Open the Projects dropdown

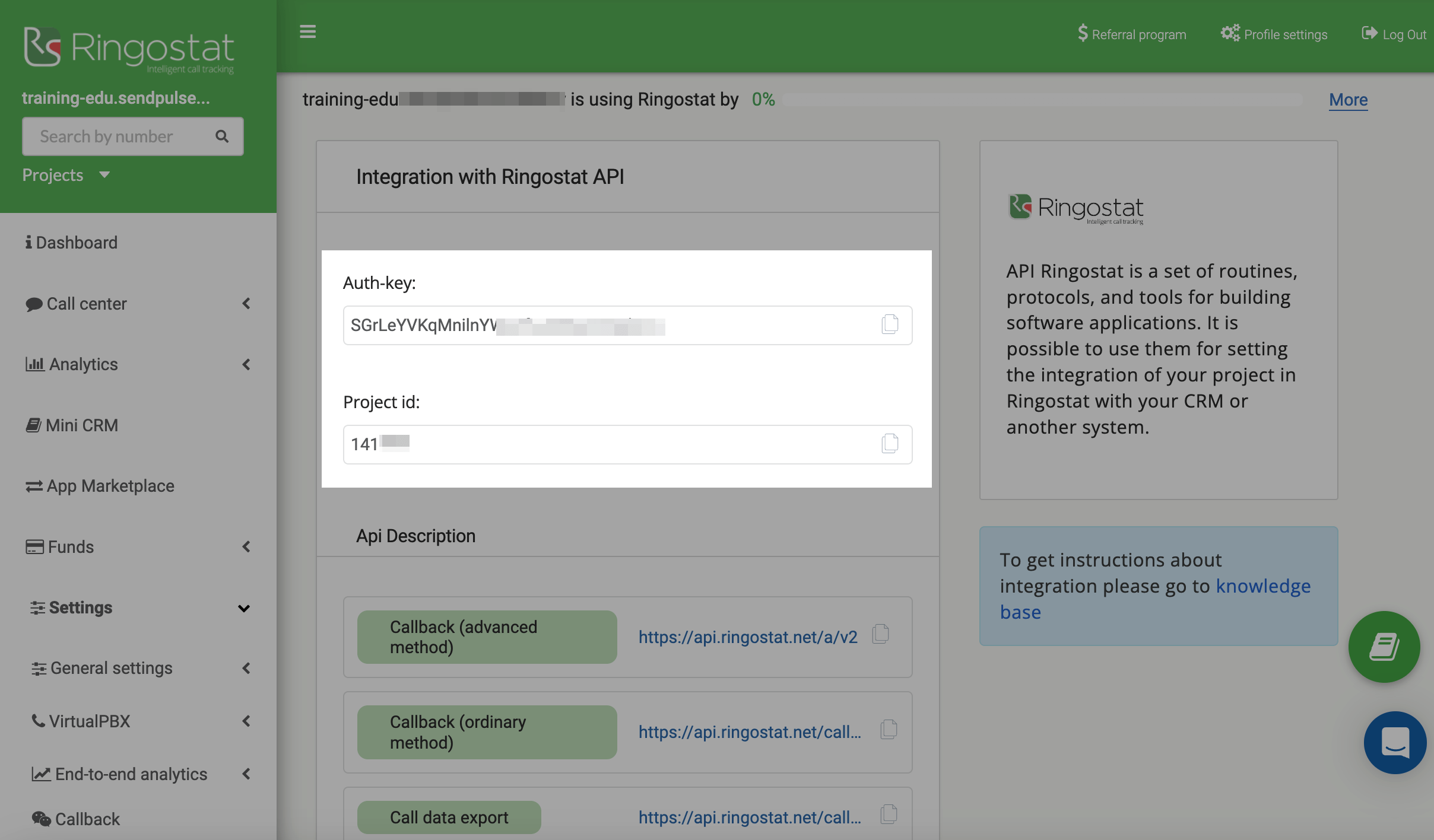(x=66, y=175)
